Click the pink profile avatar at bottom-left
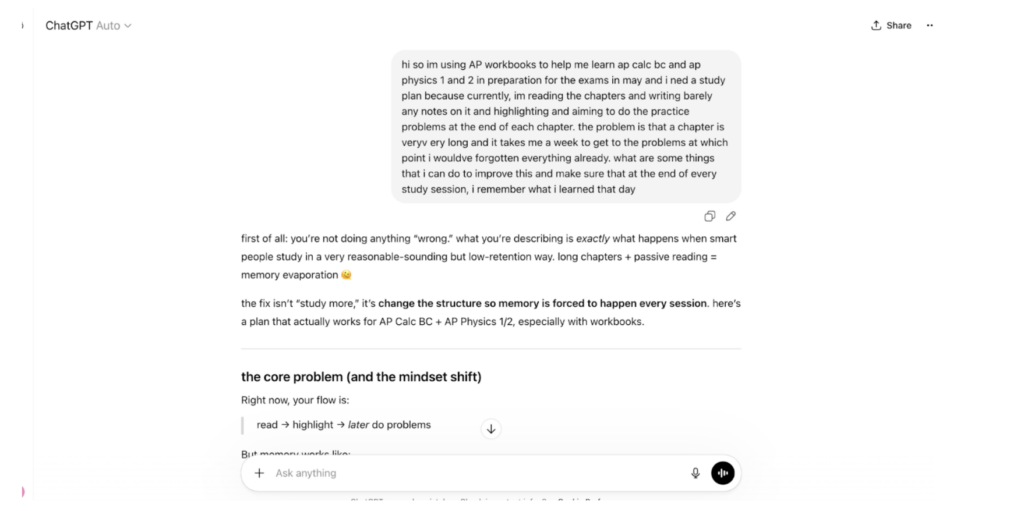 (23, 491)
